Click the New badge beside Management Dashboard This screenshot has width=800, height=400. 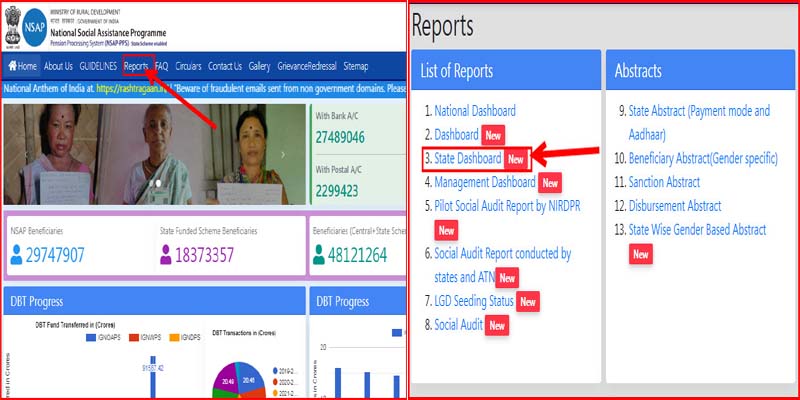[x=550, y=183]
